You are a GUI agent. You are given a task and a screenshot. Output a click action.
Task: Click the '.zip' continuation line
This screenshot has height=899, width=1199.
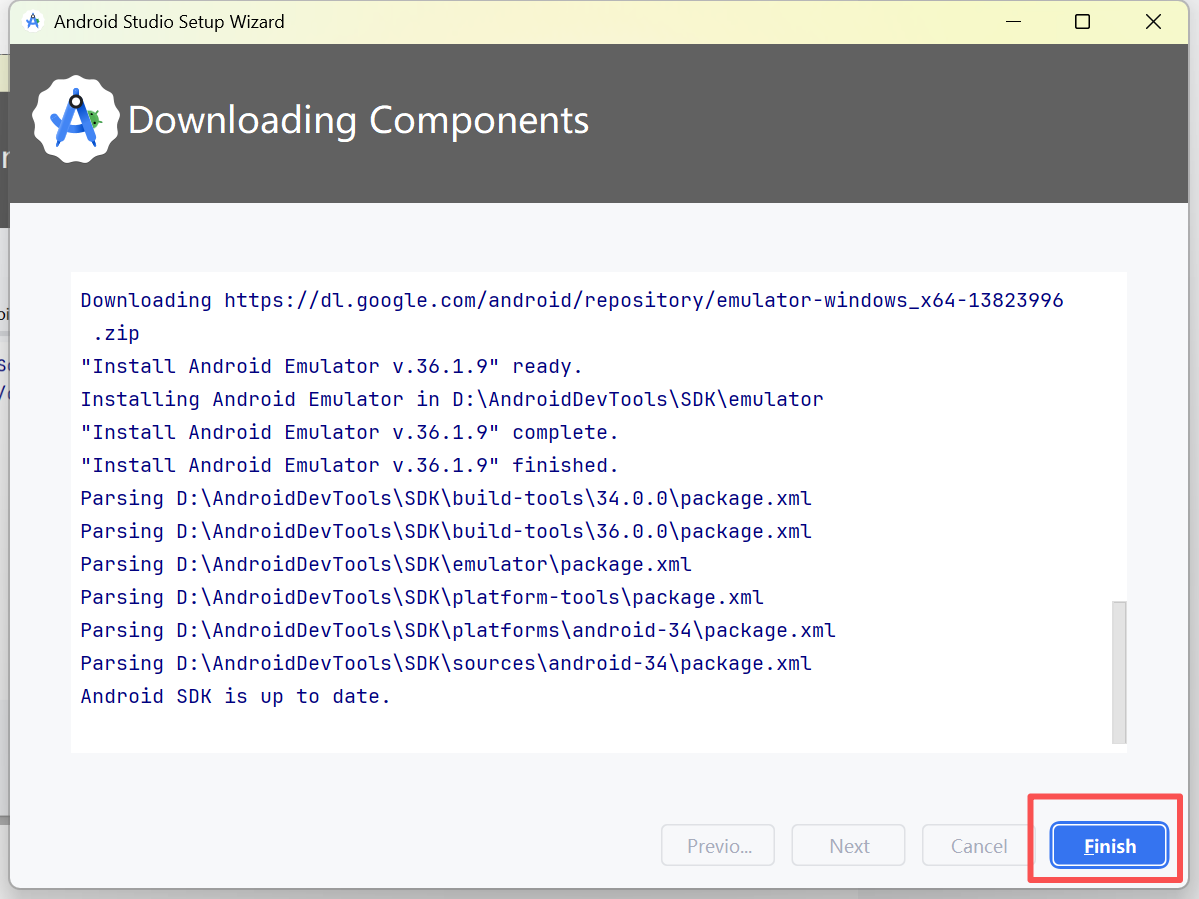[x=116, y=333]
